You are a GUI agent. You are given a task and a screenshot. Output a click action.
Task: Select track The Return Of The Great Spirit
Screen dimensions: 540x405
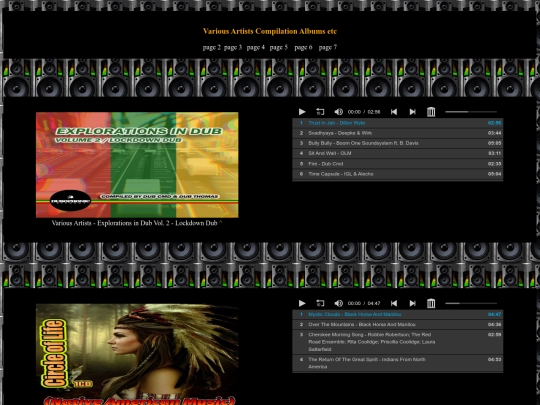tap(397, 363)
